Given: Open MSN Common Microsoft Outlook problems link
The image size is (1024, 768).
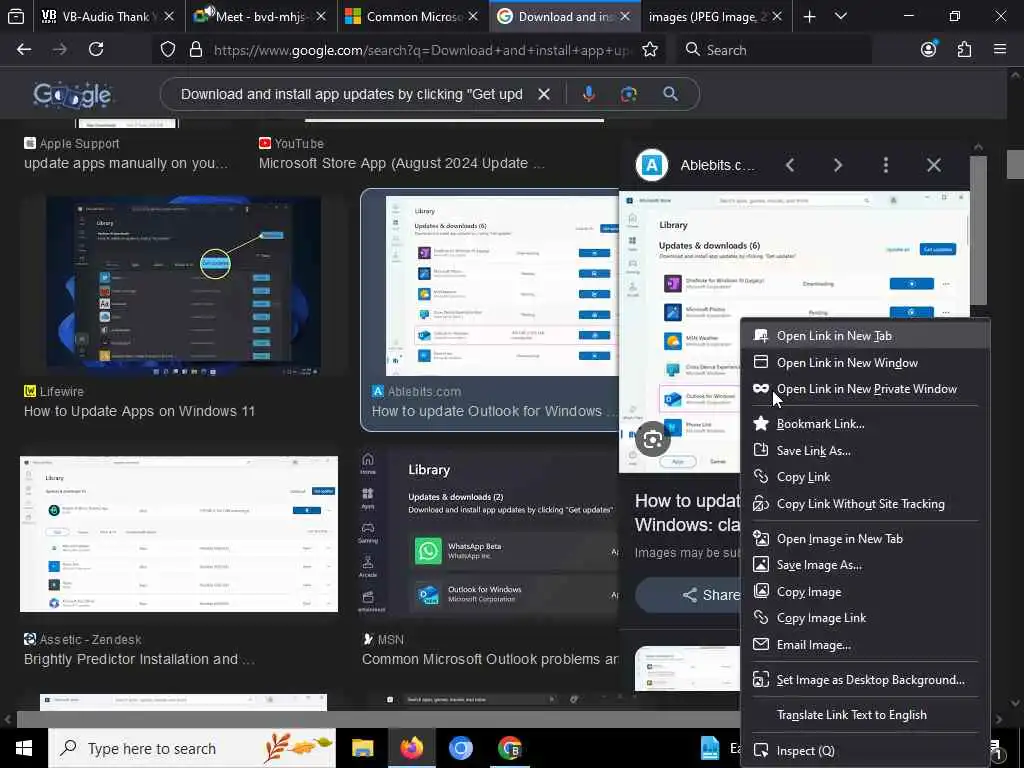Looking at the screenshot, I should pos(490,660).
